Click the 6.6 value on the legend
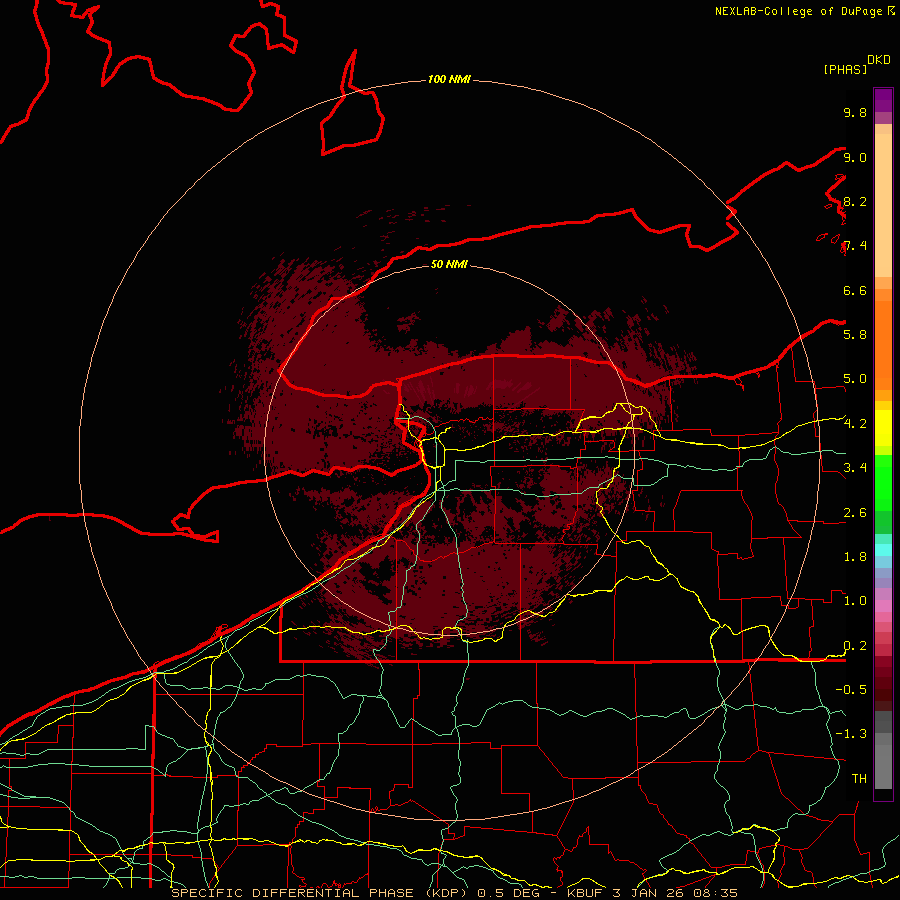Image resolution: width=900 pixels, height=900 pixels. pos(855,290)
